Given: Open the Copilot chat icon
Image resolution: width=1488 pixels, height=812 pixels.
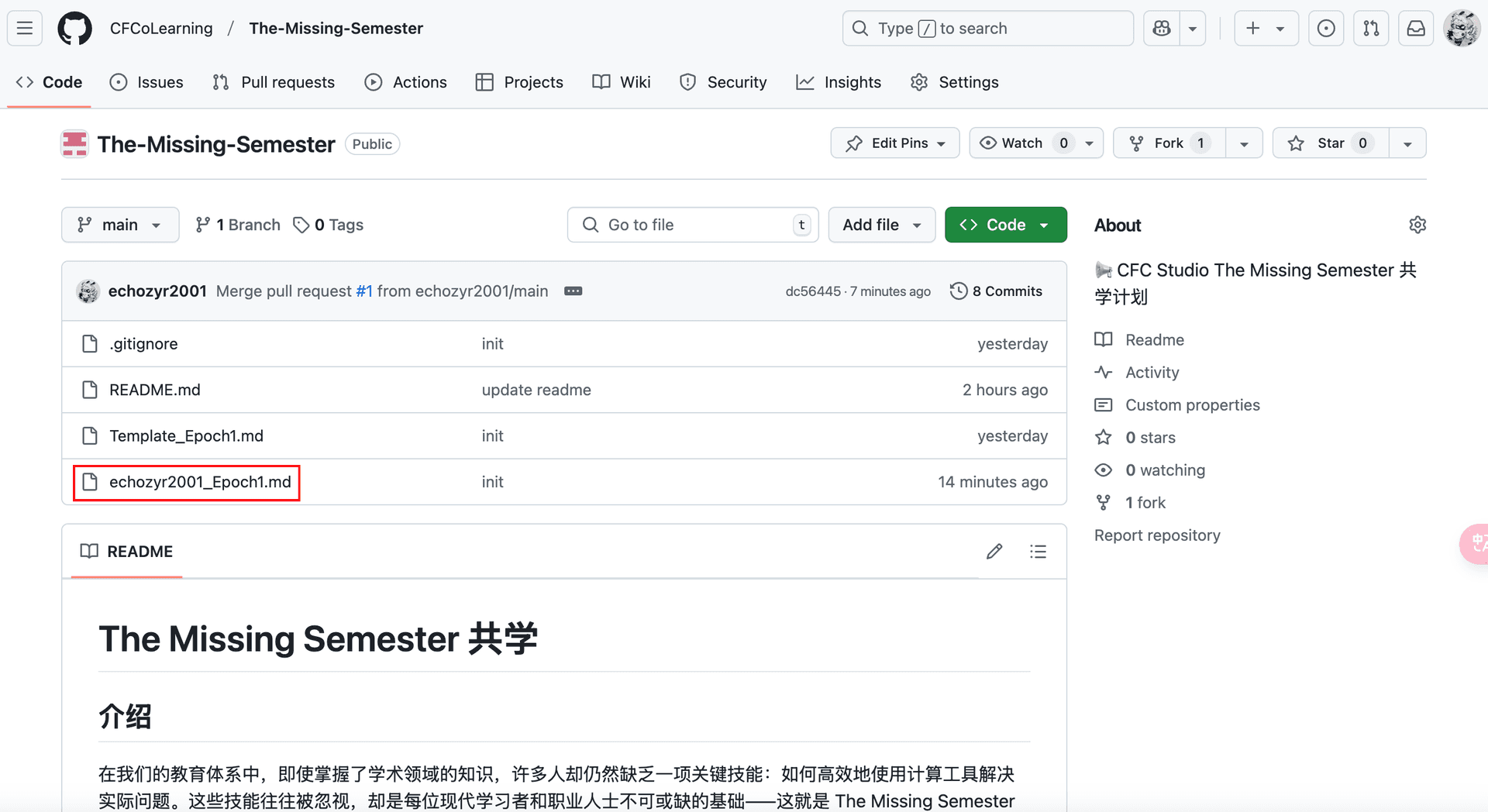Looking at the screenshot, I should click(1161, 29).
